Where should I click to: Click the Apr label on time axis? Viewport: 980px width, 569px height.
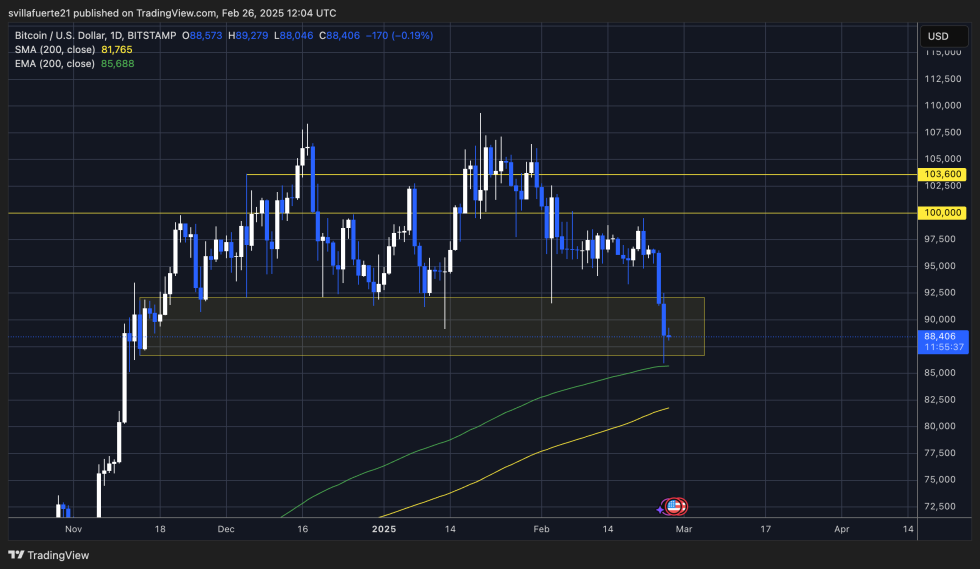pos(841,527)
